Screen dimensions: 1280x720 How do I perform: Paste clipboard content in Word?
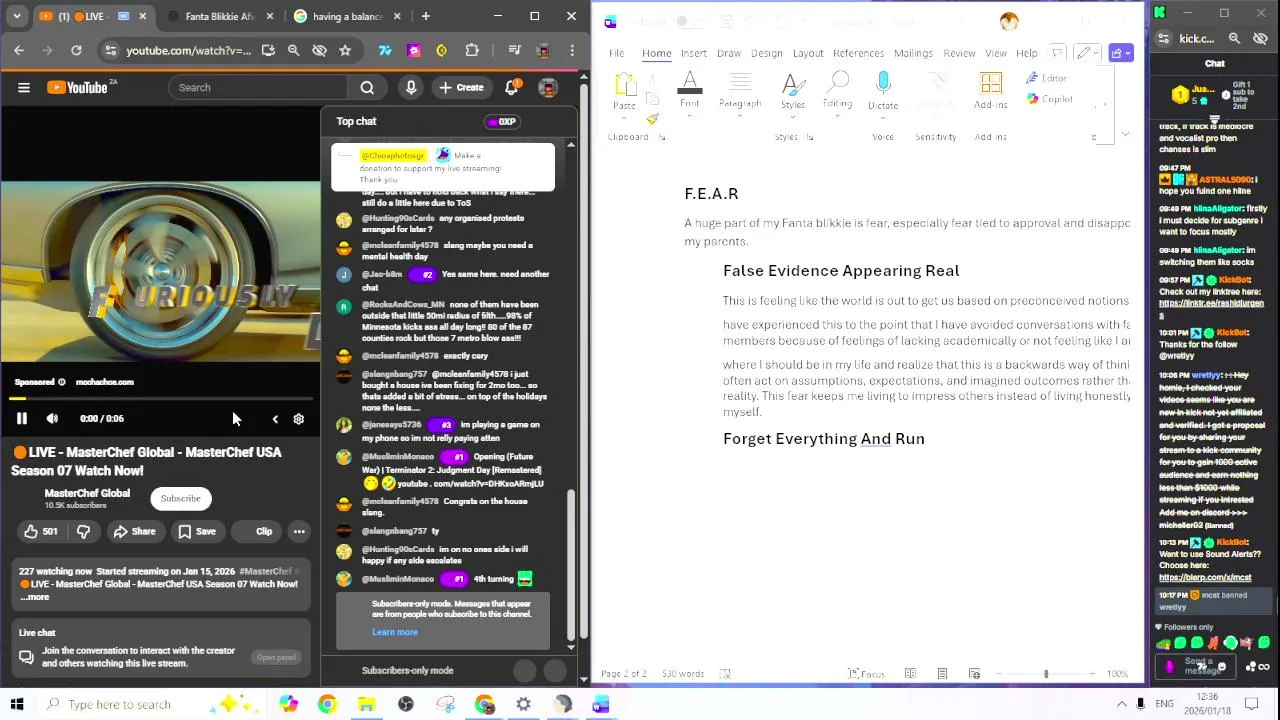tap(624, 90)
